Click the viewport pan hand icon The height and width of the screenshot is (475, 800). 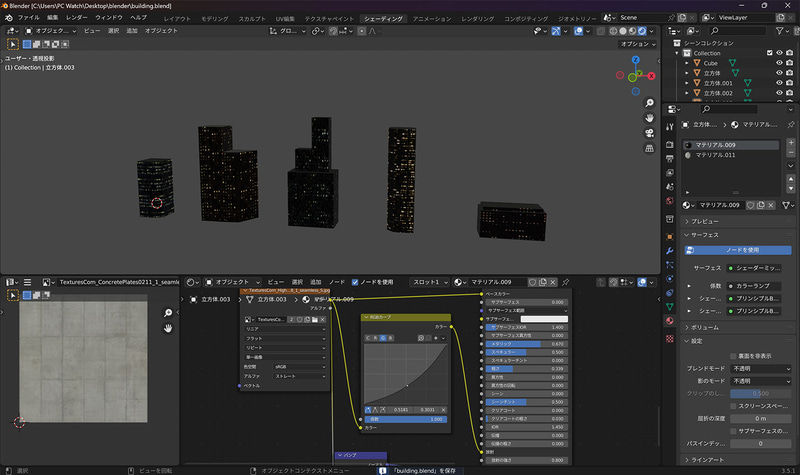(x=650, y=119)
